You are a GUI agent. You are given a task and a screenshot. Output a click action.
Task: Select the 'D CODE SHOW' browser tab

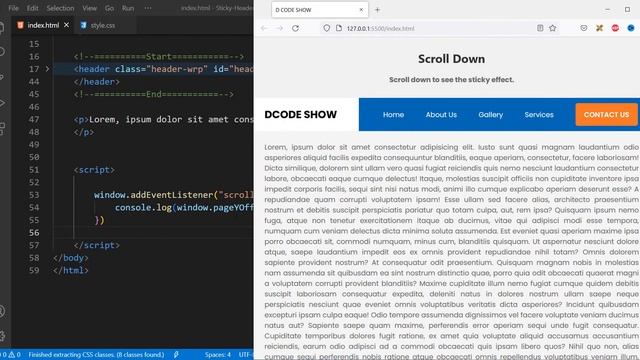pyautogui.click(x=320, y=10)
